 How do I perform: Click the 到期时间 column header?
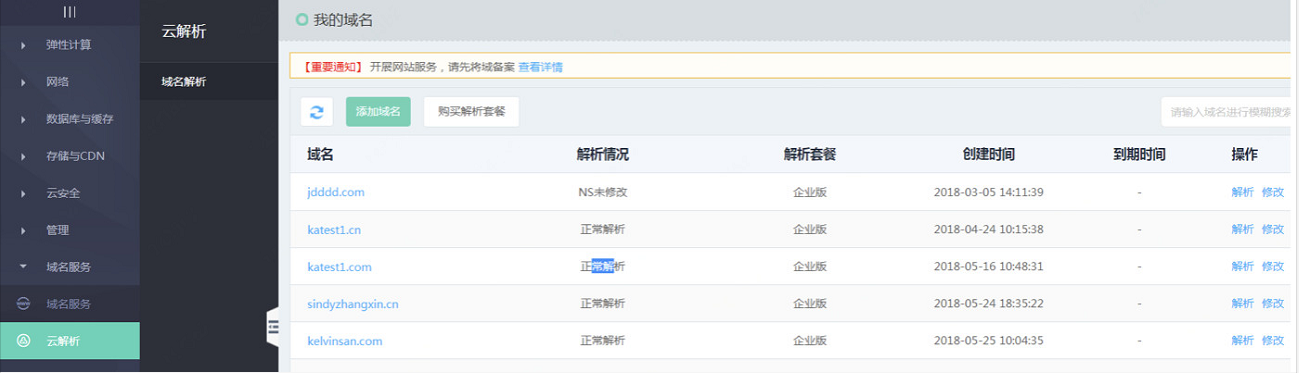point(1140,154)
